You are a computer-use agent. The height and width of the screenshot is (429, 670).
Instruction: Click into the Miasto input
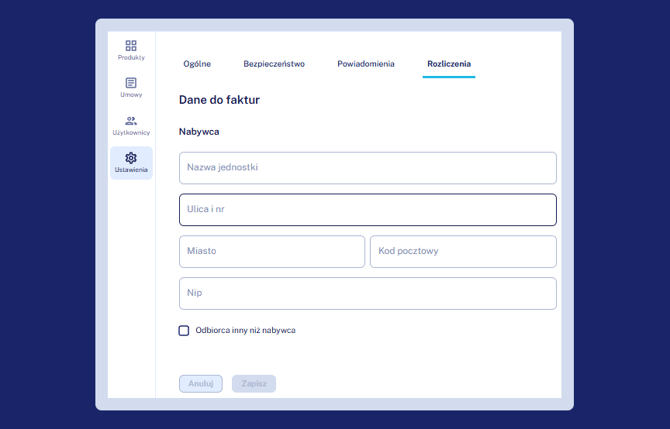[271, 252]
